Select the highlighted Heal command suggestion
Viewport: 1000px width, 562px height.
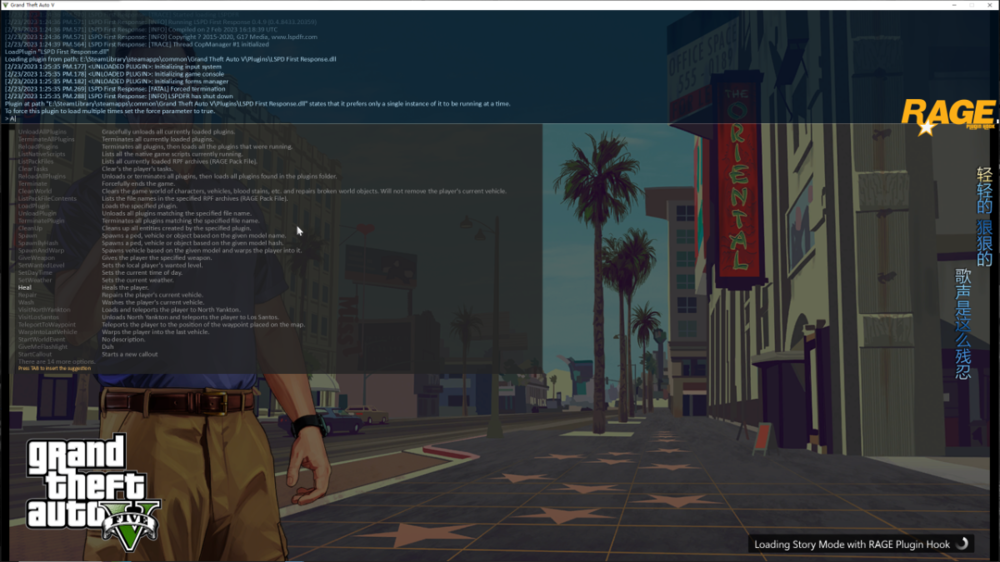point(25,288)
